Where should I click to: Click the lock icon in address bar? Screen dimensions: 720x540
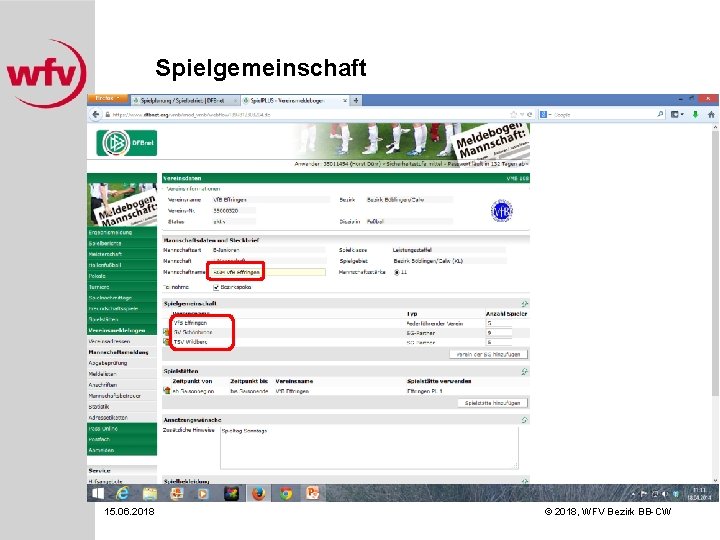click(107, 114)
